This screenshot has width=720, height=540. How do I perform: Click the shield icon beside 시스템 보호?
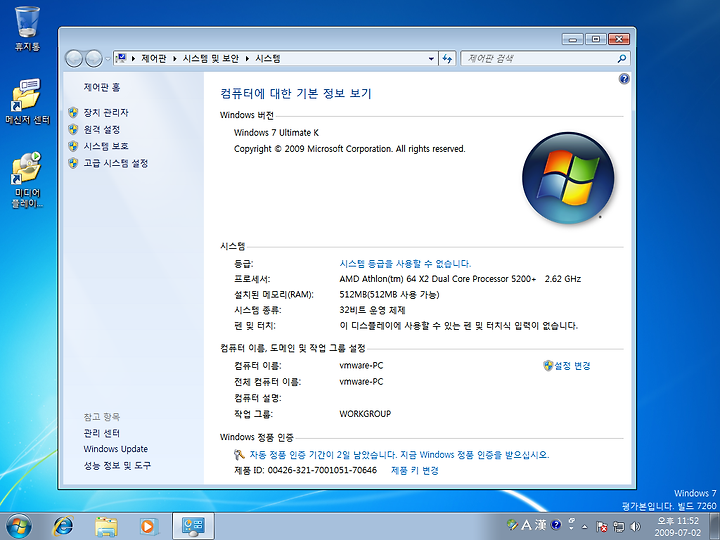[x=73, y=146]
